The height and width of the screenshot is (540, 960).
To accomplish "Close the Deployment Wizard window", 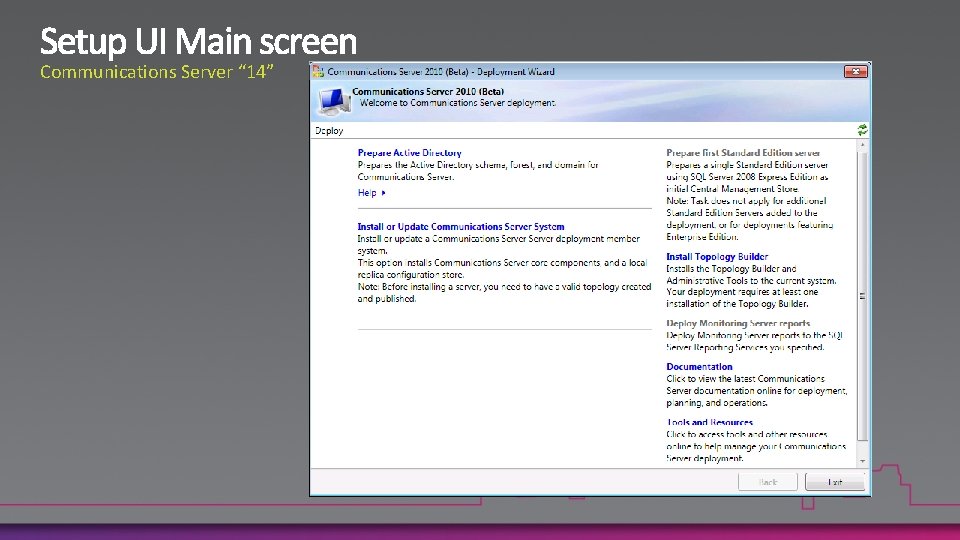I will (855, 72).
